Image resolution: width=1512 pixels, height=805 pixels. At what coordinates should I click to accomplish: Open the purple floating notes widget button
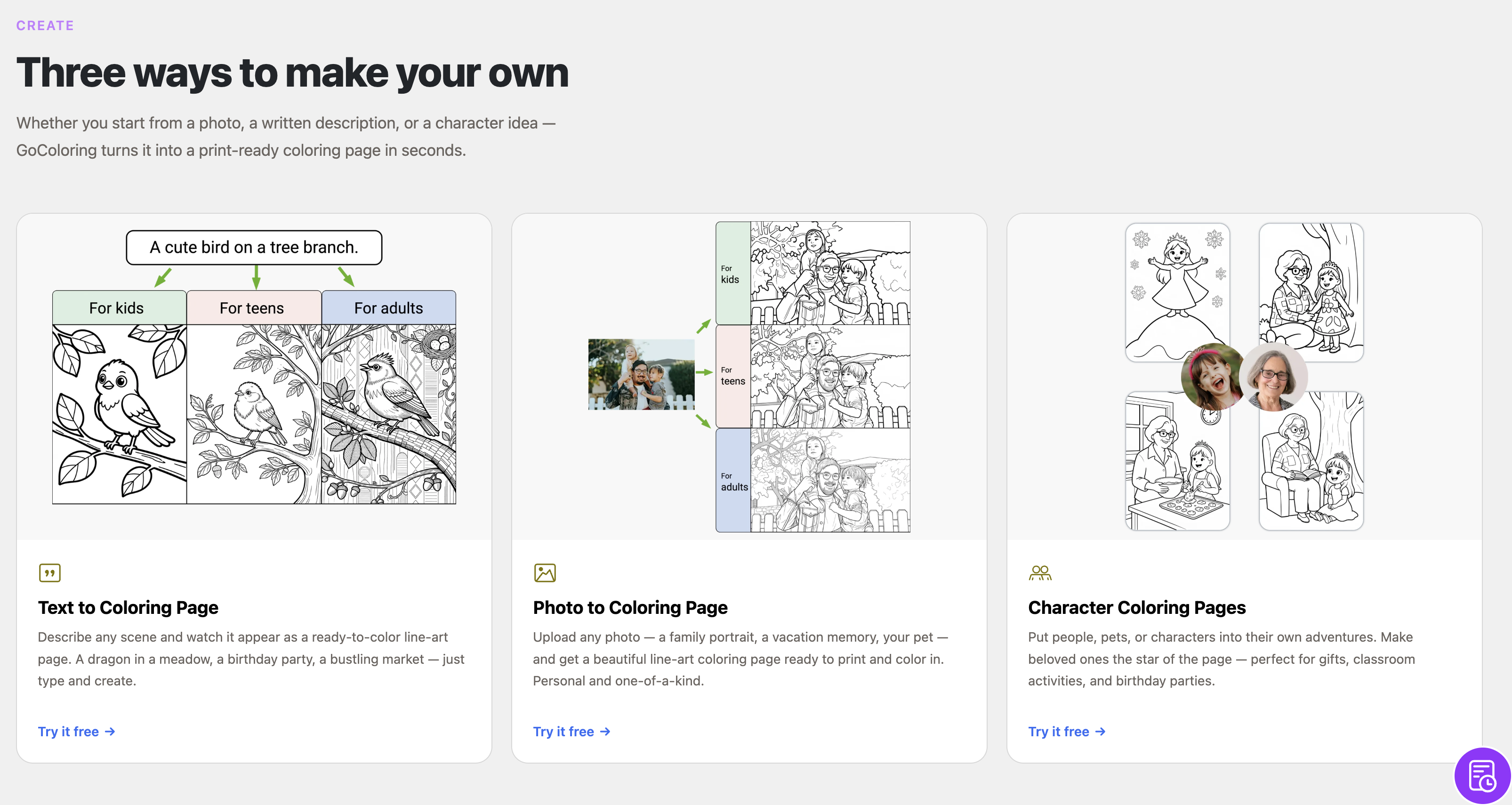click(1483, 776)
